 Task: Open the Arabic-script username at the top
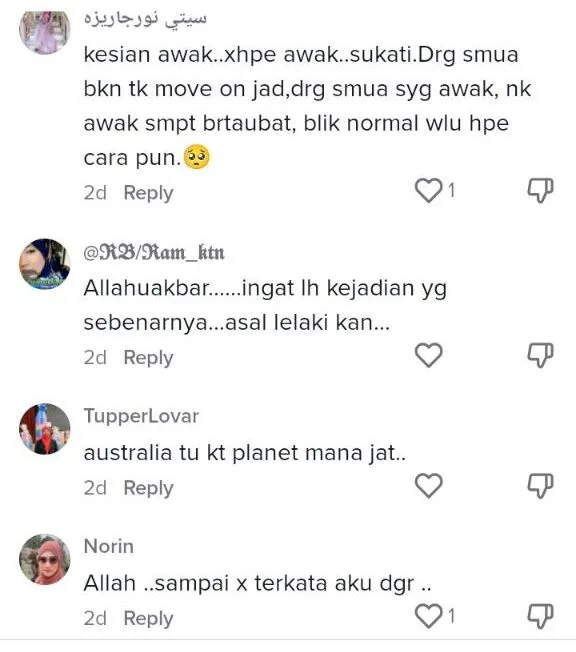tap(145, 19)
